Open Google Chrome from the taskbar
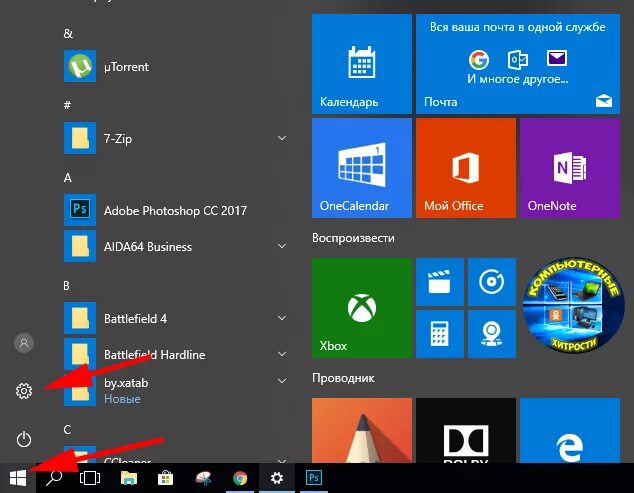 pyautogui.click(x=240, y=478)
